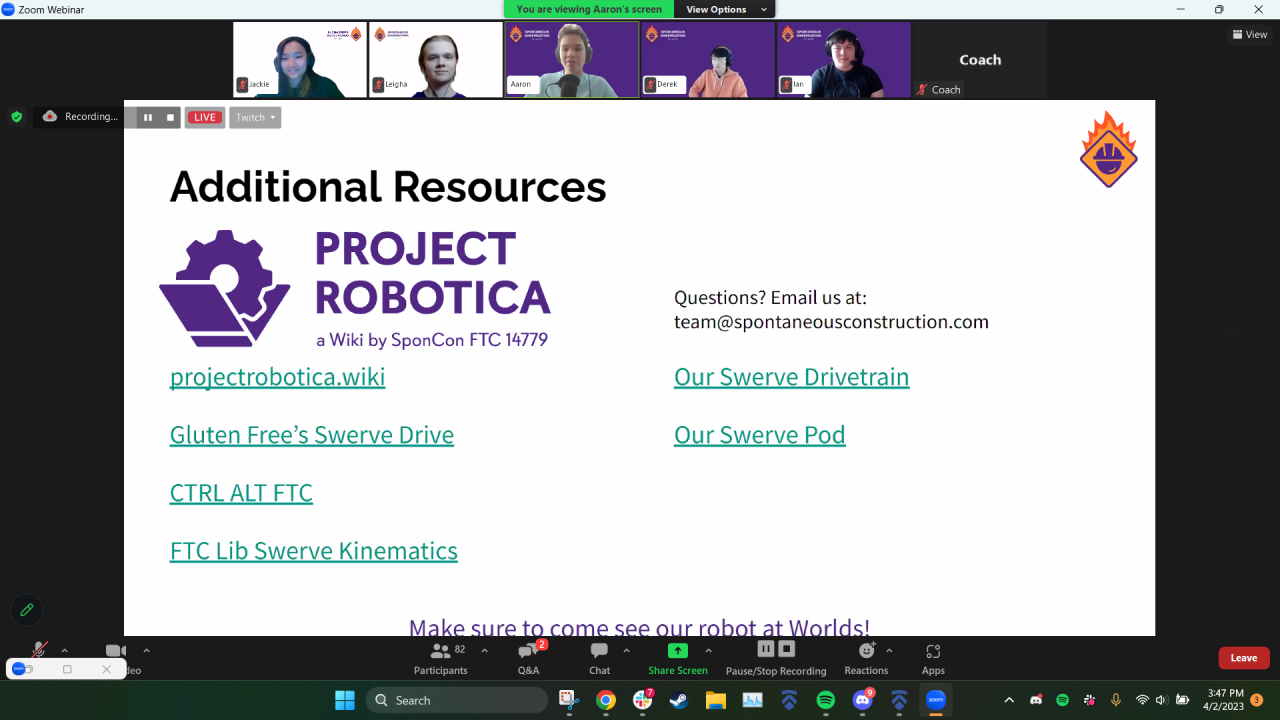Screen dimensions: 1280x720
Task: Click the battery status icon
Action: [x=1182, y=700]
